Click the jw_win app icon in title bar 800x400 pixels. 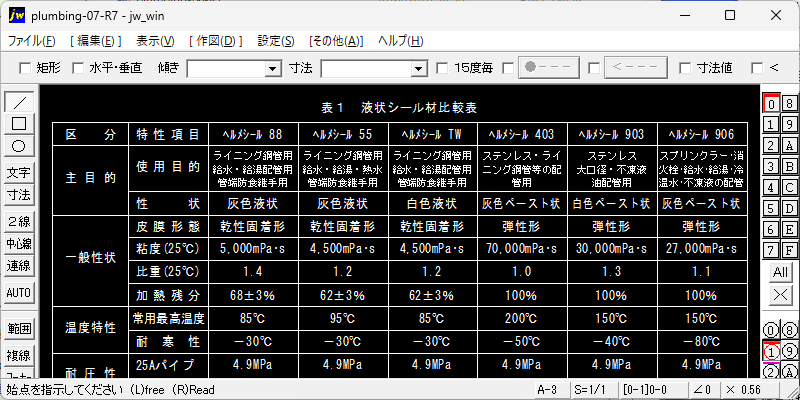(17, 16)
